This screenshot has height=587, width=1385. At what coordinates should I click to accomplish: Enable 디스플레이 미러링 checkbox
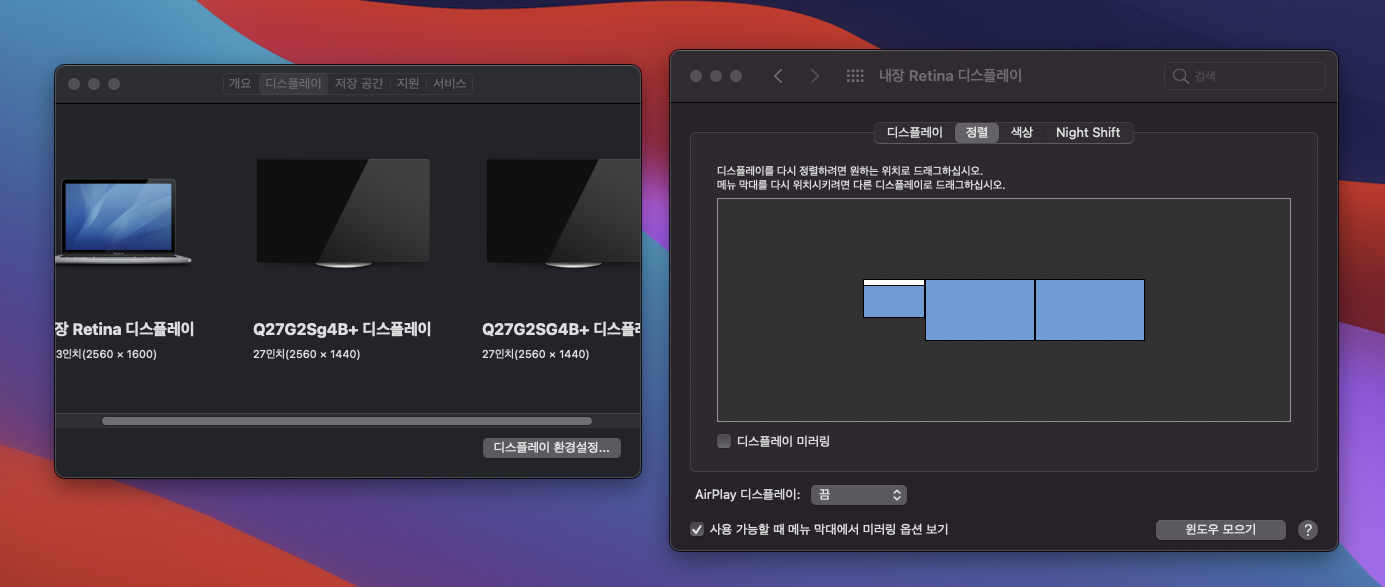[x=724, y=441]
